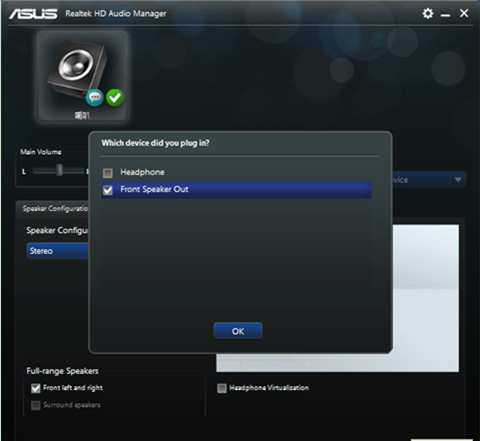Viewport: 480px width, 441px height.
Task: Select the Headphone label in dialog
Action: pyautogui.click(x=142, y=172)
